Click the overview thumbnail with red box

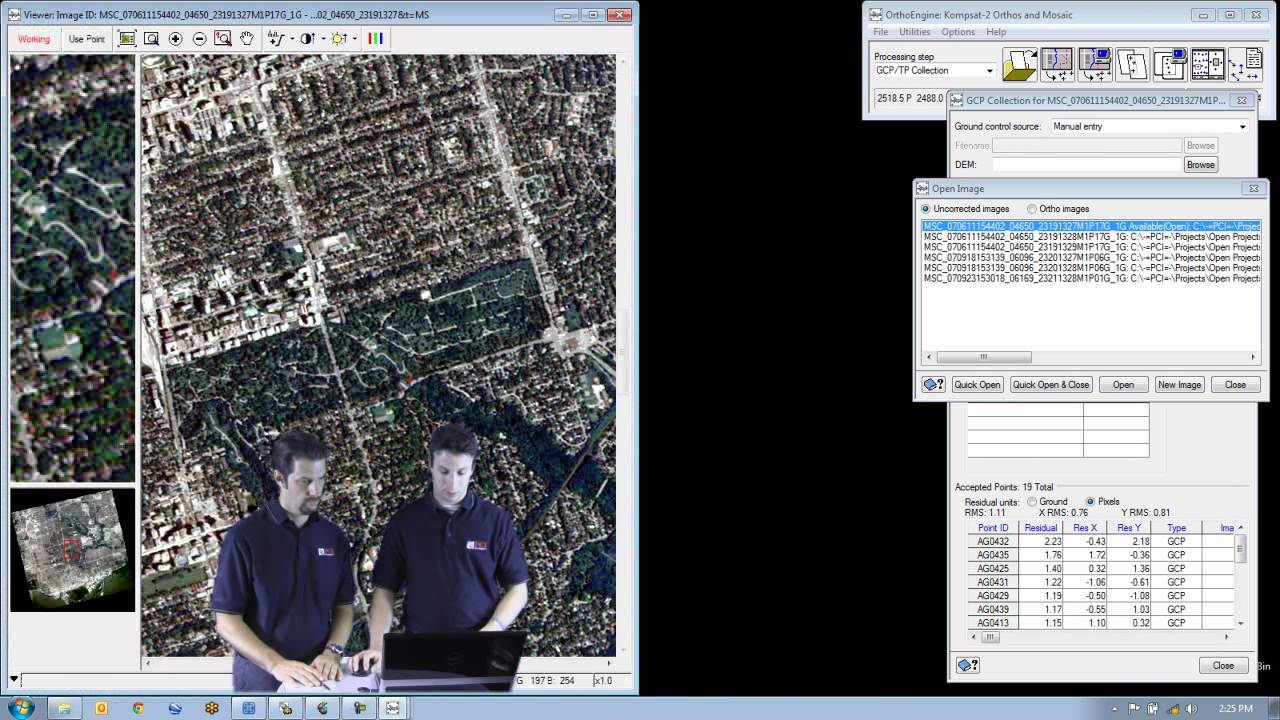tap(72, 549)
